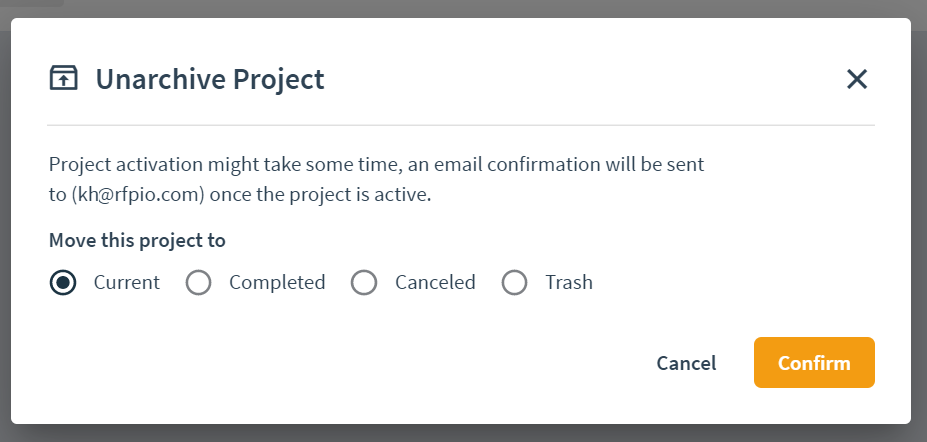Image resolution: width=927 pixels, height=442 pixels.
Task: Click the dimmed backdrop below the dialog
Action: (x=464, y=434)
